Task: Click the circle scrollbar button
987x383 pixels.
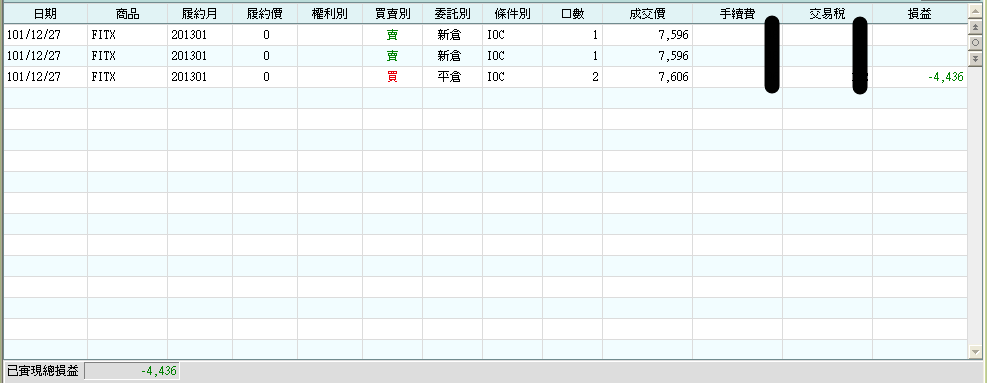Action: tap(975, 42)
